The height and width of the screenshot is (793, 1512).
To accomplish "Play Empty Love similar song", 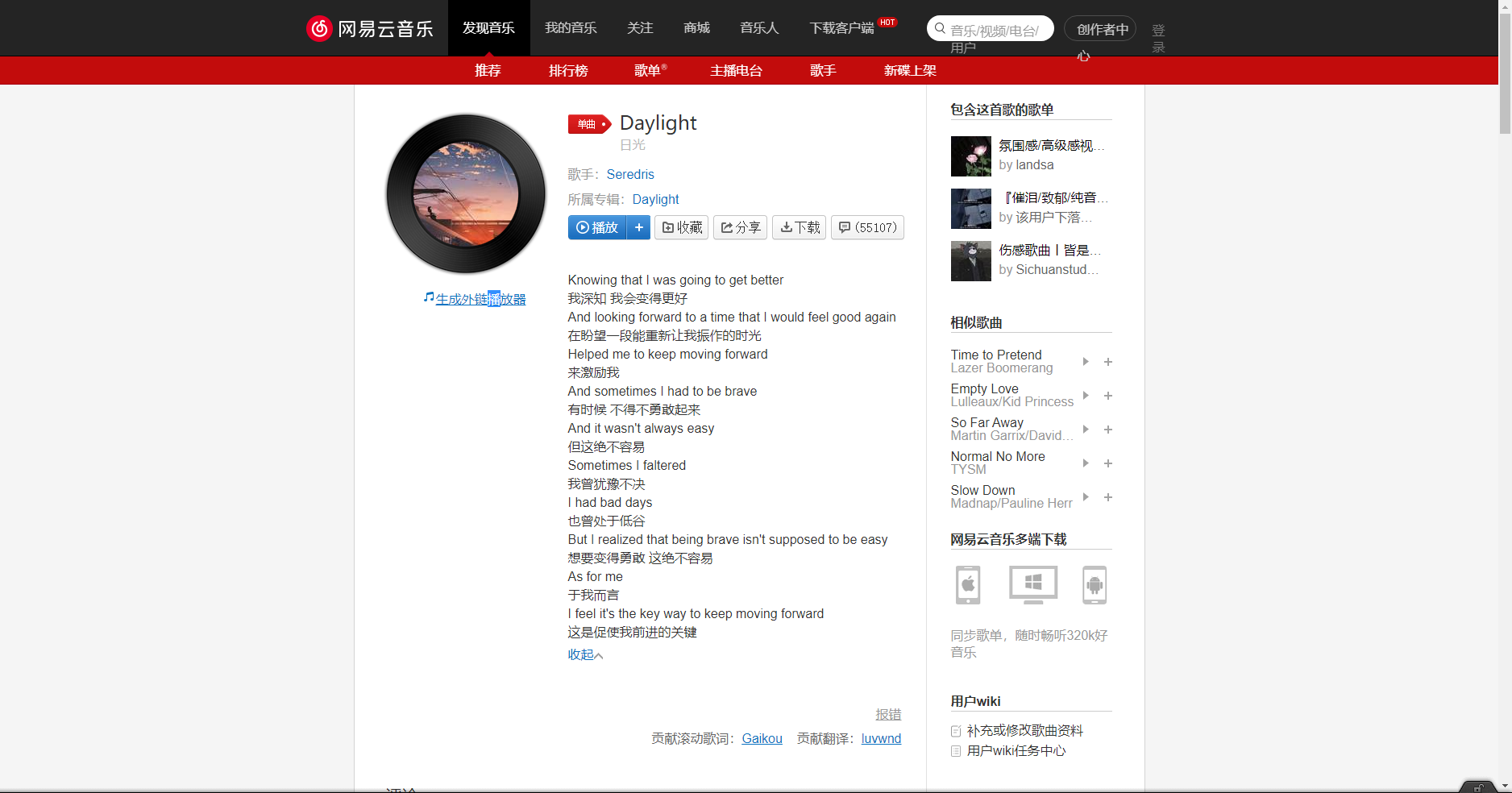I will click(x=1086, y=396).
